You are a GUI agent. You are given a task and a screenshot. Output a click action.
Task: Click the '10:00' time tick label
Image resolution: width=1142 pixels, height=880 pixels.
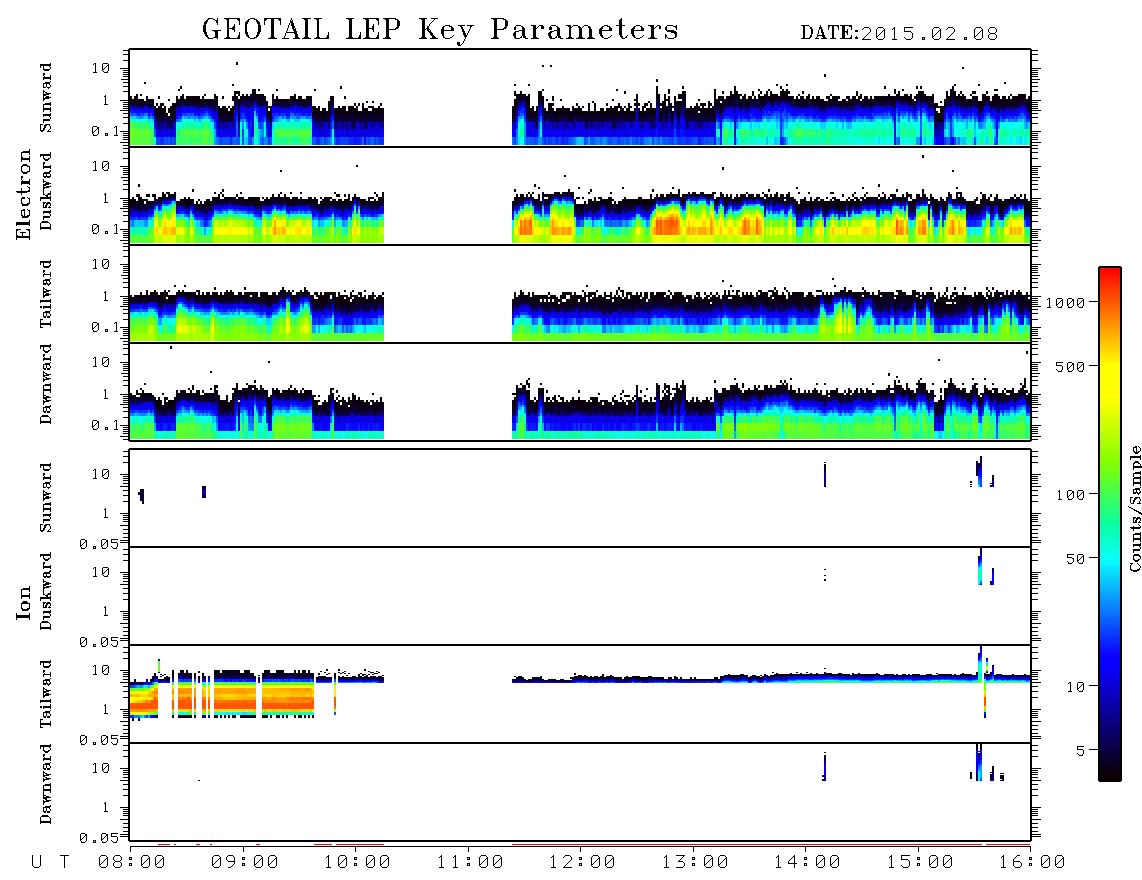tap(357, 863)
